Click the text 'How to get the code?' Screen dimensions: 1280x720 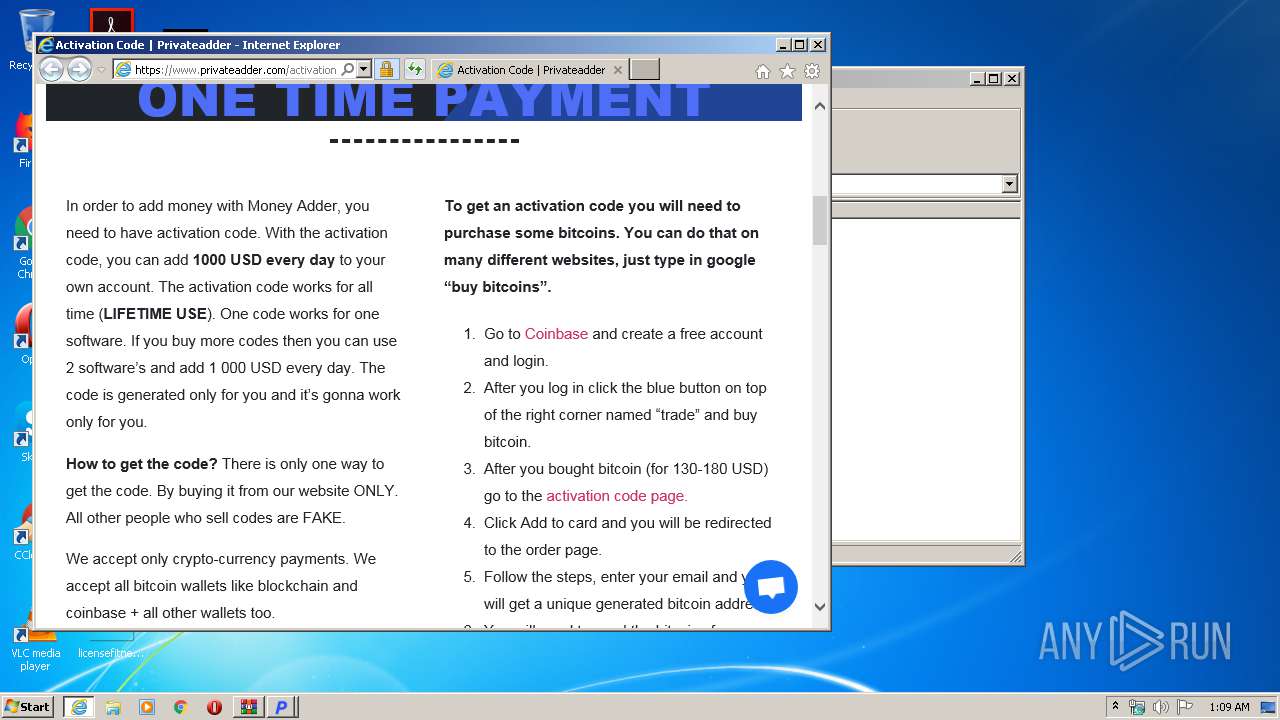click(141, 464)
